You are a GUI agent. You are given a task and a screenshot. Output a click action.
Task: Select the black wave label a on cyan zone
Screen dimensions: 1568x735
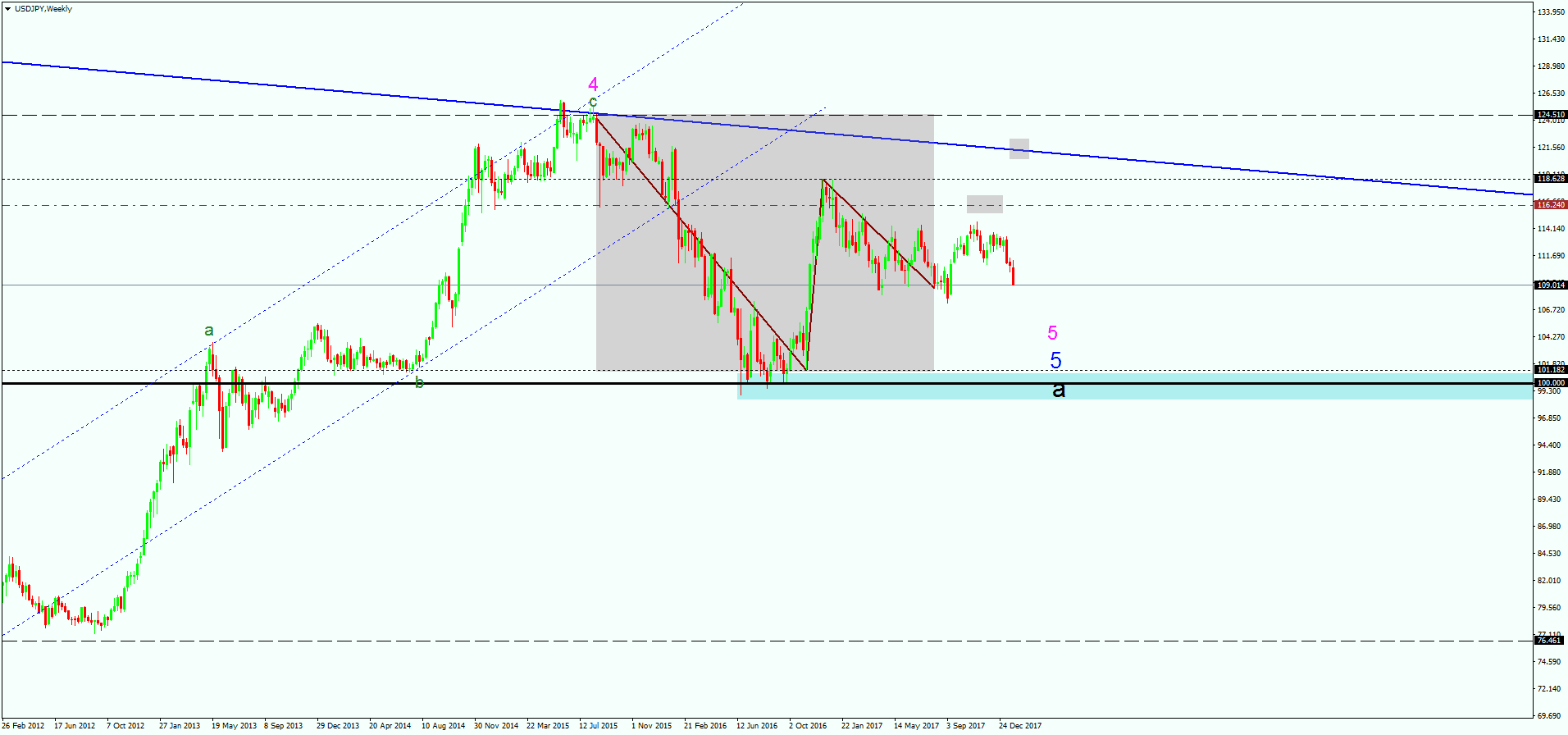1059,389
